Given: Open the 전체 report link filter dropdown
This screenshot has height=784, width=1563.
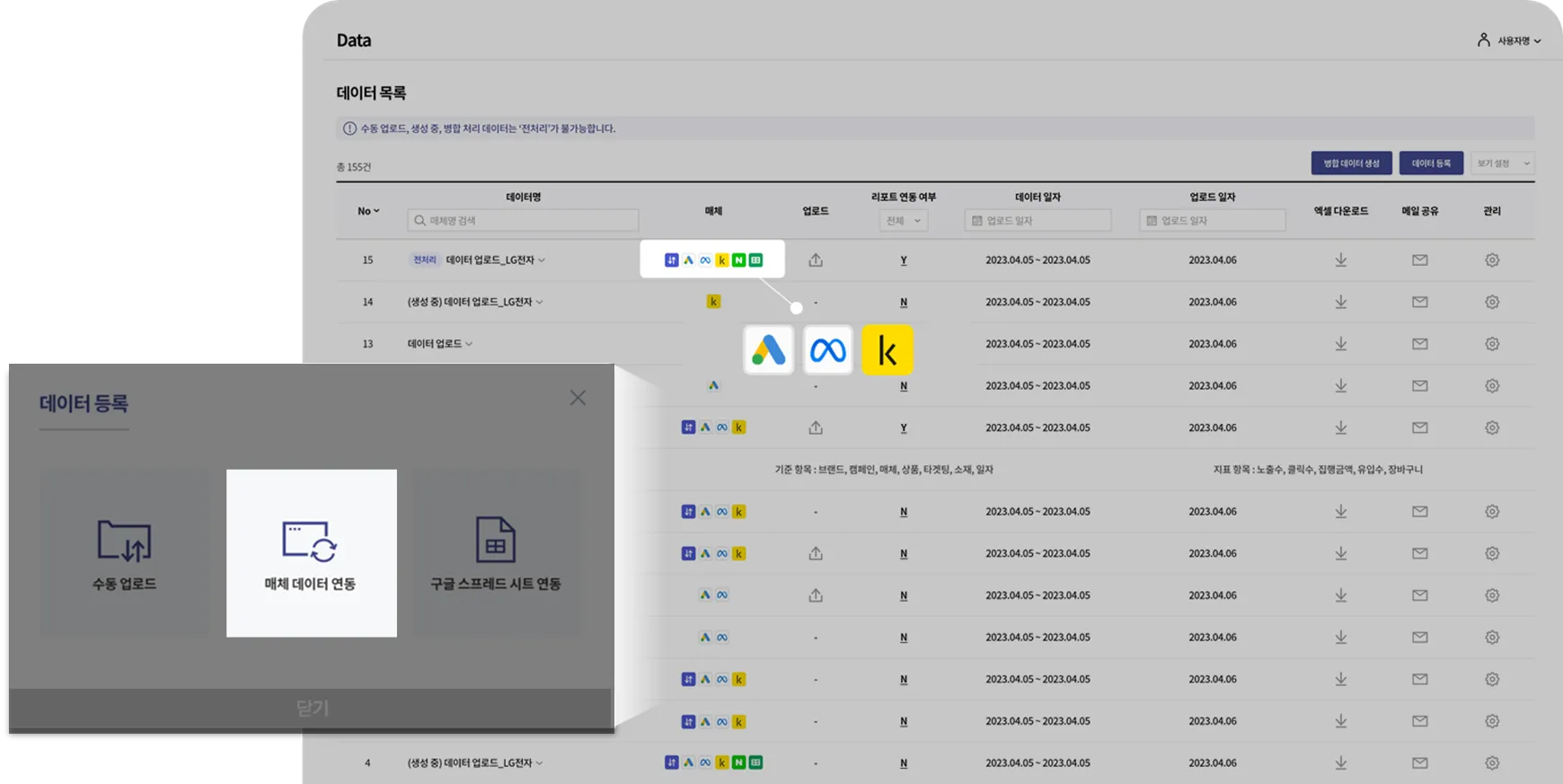Looking at the screenshot, I should 903,221.
